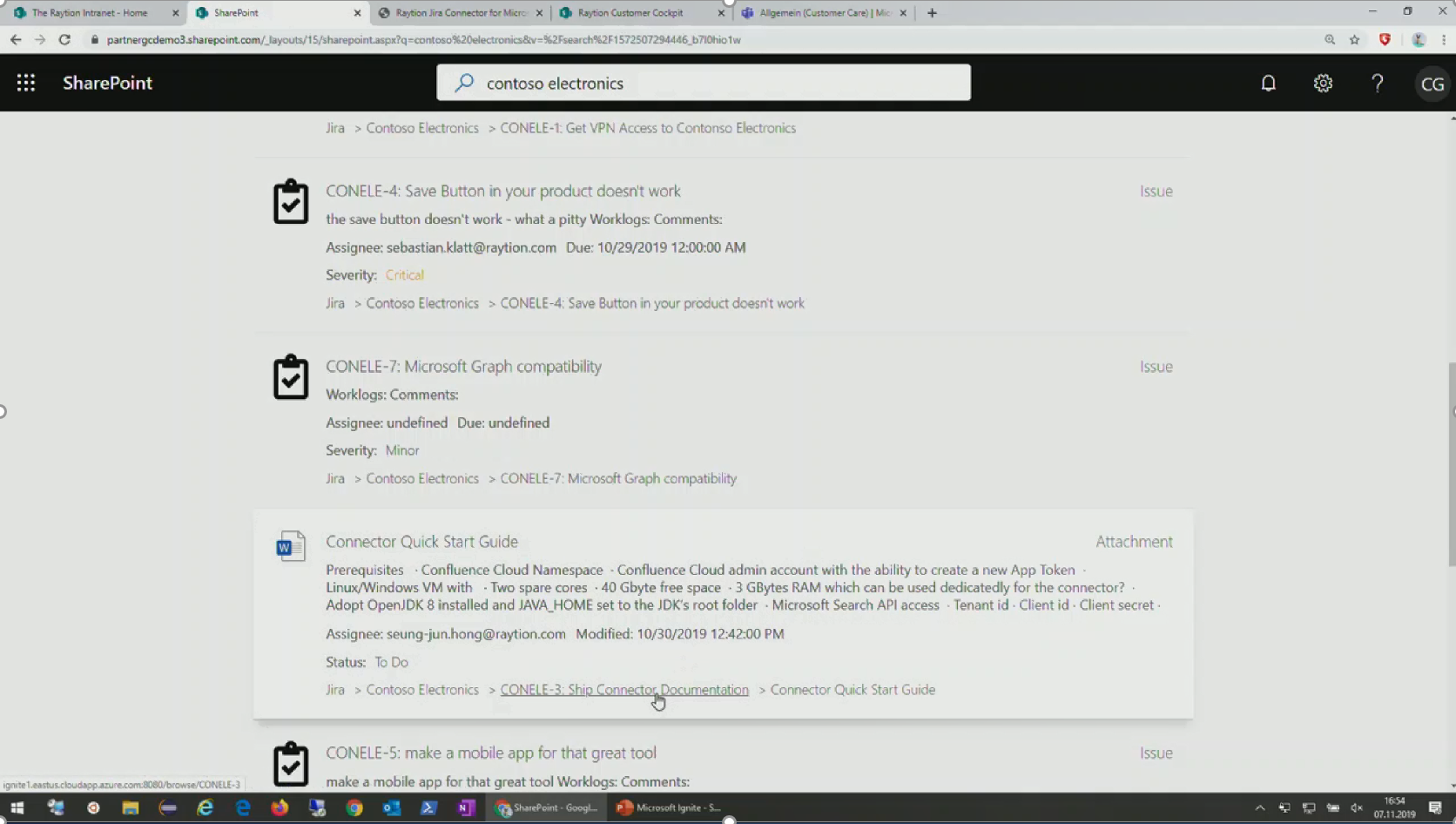Reload the page with the refresh icon
This screenshot has height=824, width=1456.
click(x=64, y=39)
